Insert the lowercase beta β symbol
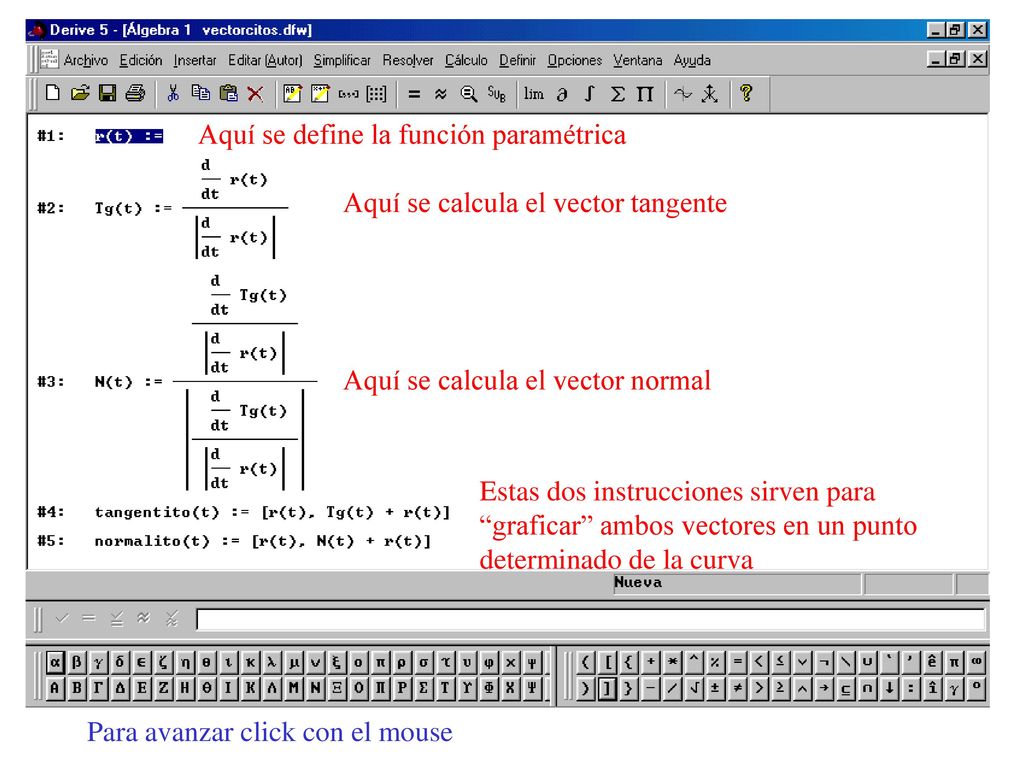Viewport: 1024px width, 768px height. click(x=76, y=662)
